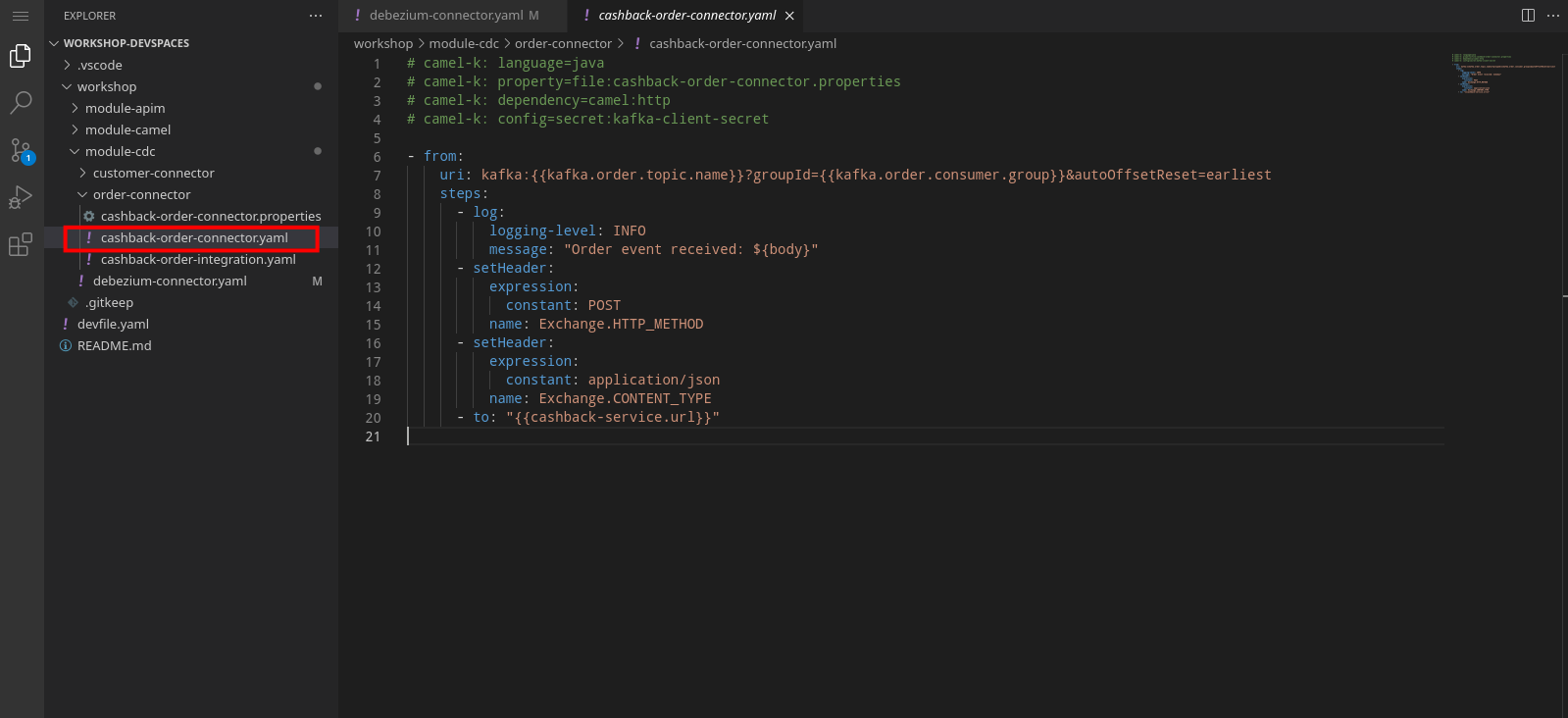Open cashback-order-connector.properties file
The width and height of the screenshot is (1568, 718).
point(191,216)
